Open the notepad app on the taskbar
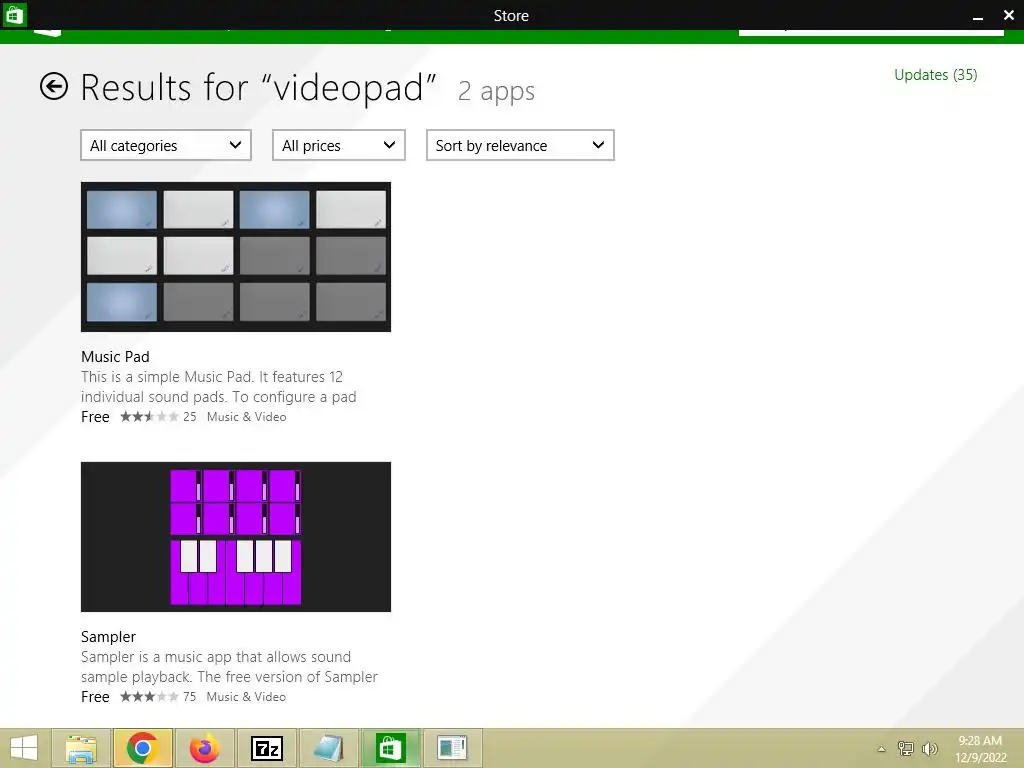Image resolution: width=1024 pixels, height=768 pixels. pos(328,748)
